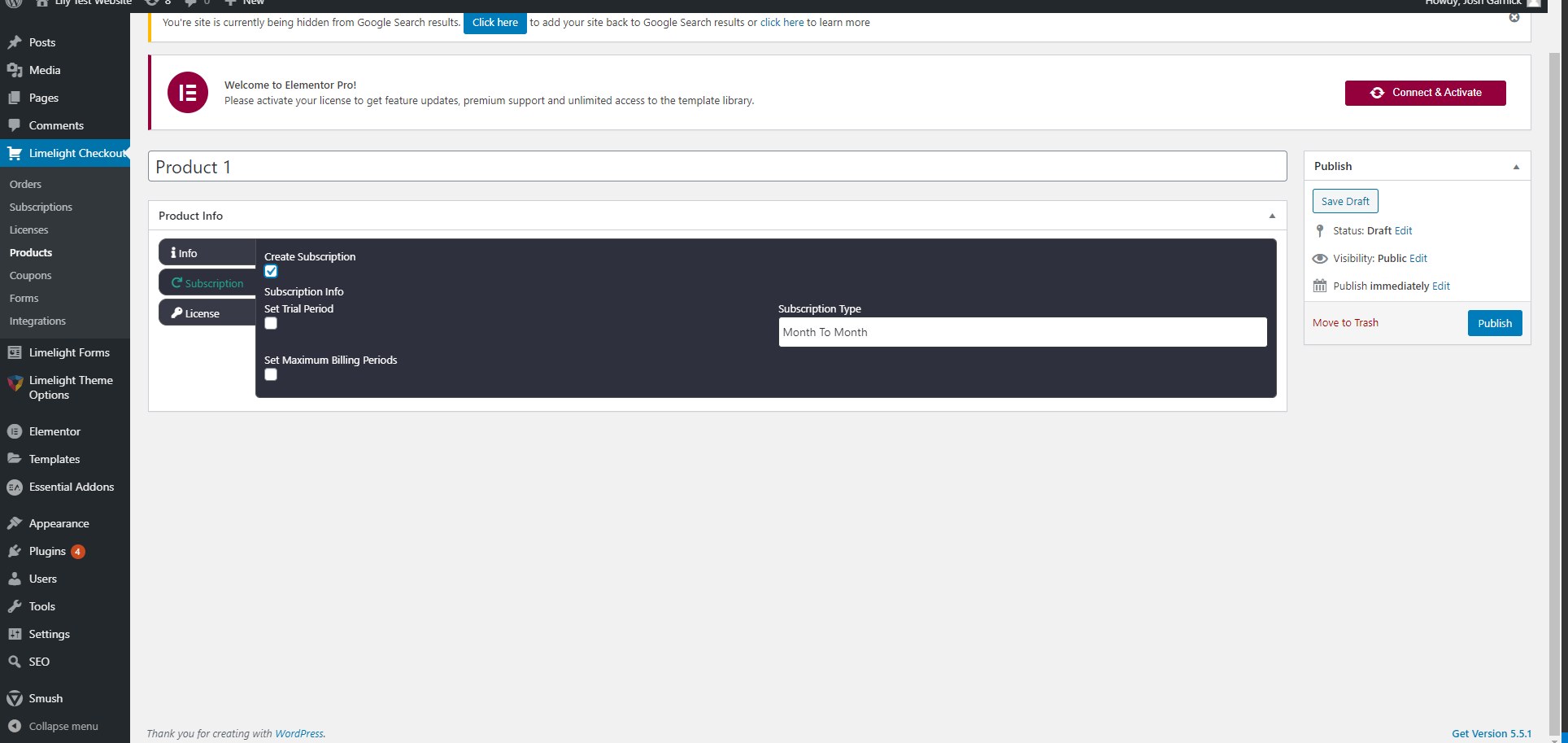Image resolution: width=1568 pixels, height=743 pixels.
Task: Open the Appearance paintbrush icon
Action: click(15, 523)
